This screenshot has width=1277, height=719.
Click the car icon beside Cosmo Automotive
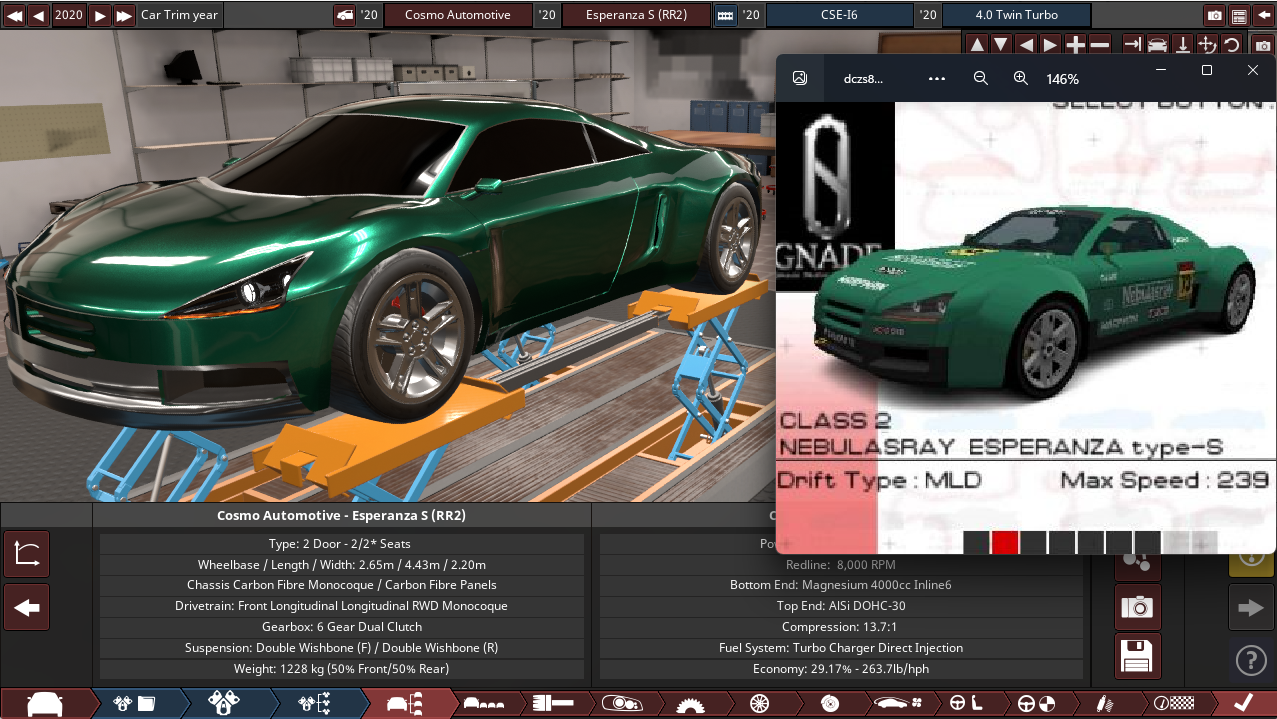(344, 15)
